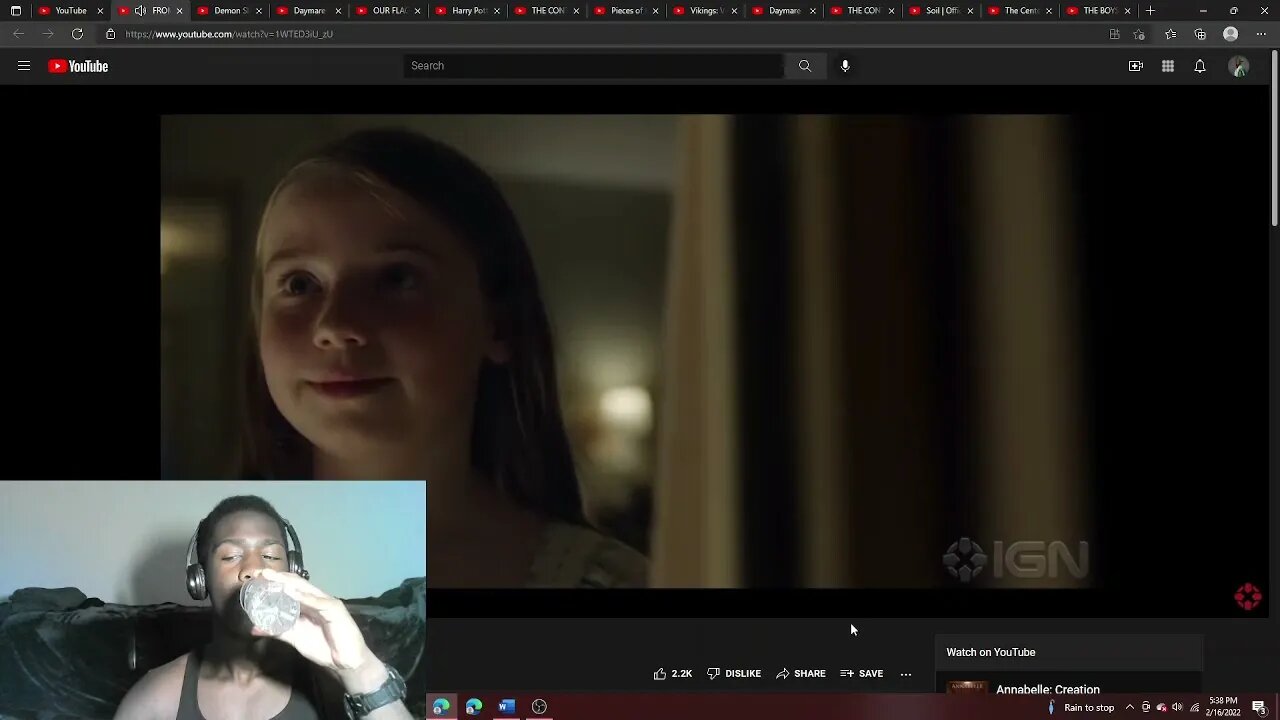Switch to the The Centr tab

click(1021, 11)
